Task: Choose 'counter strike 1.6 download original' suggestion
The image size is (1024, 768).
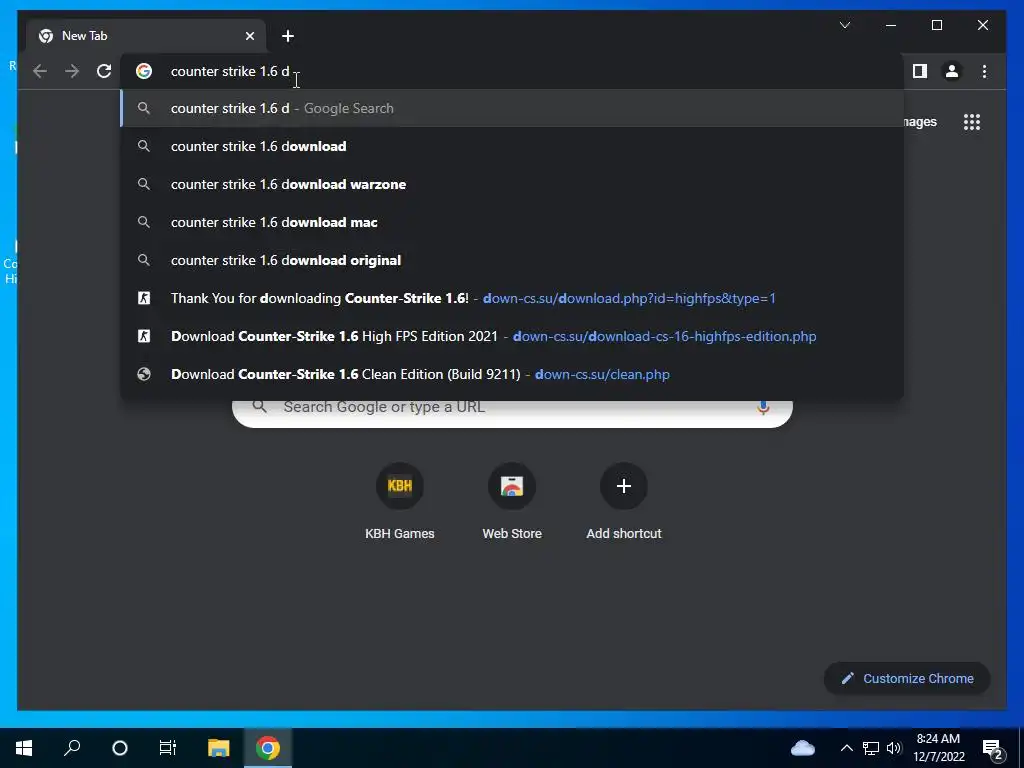Action: (x=512, y=260)
